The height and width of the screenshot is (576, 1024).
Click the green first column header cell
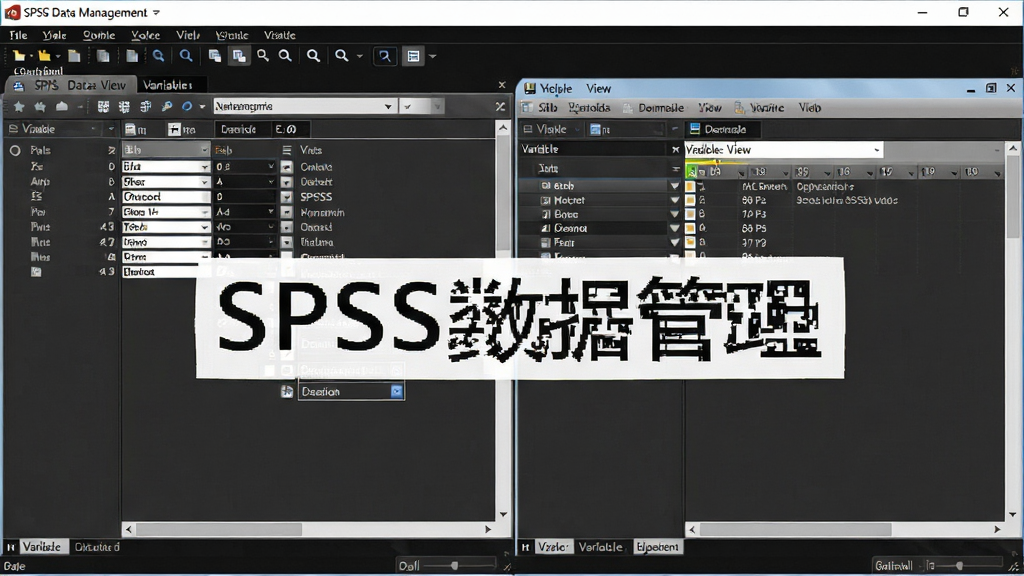692,172
